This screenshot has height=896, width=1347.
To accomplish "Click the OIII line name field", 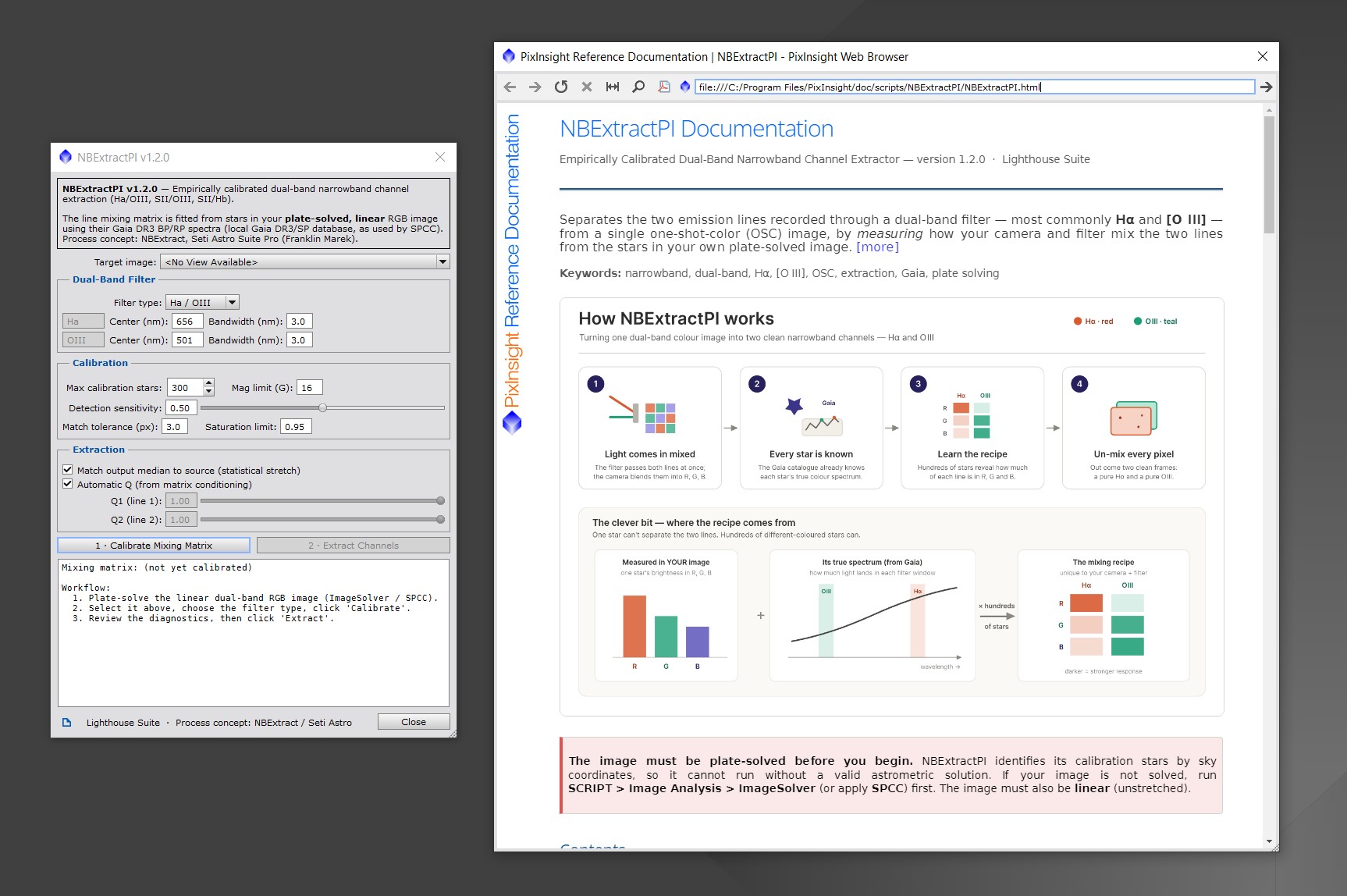I will (x=83, y=340).
